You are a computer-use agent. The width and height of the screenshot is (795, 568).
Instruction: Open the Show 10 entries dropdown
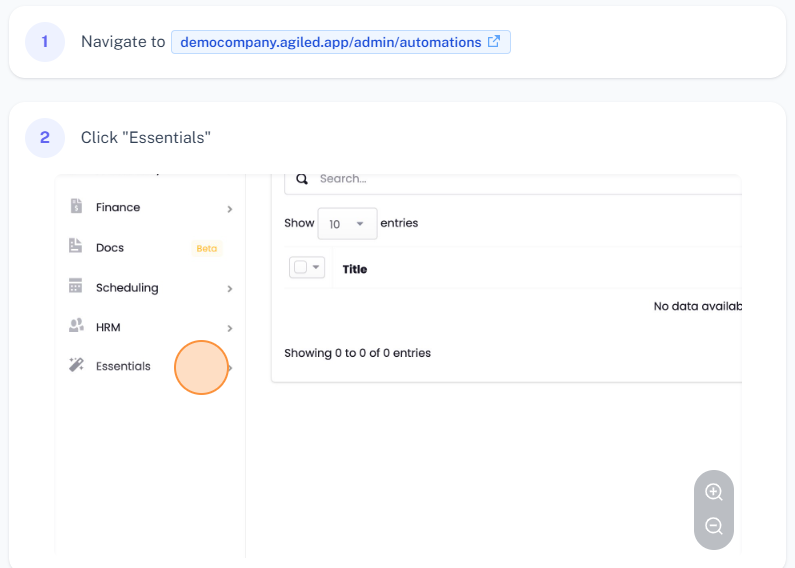coord(347,224)
